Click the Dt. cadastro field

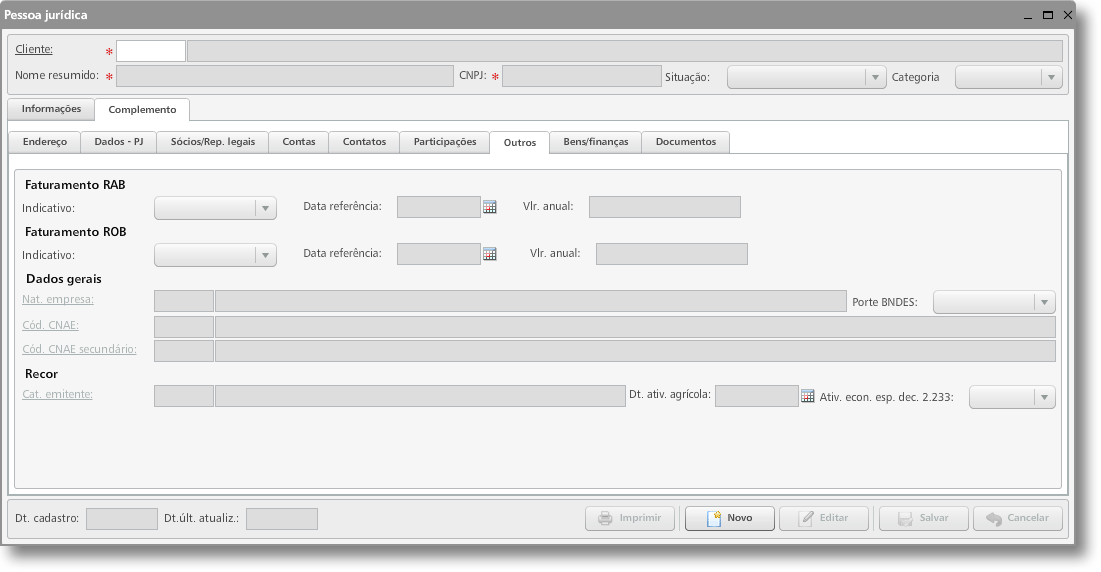pos(122,519)
